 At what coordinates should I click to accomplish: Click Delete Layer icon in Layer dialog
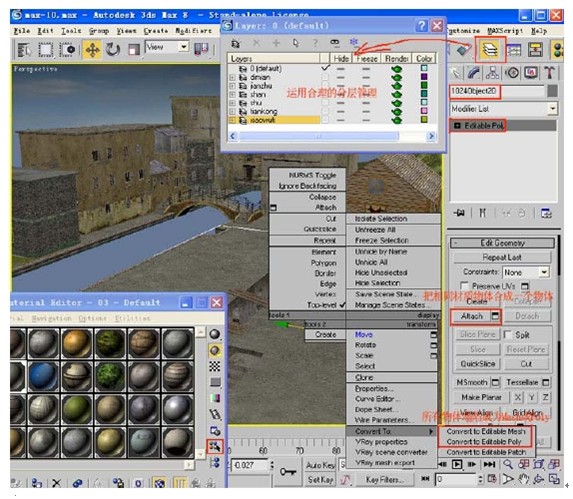(x=256, y=43)
